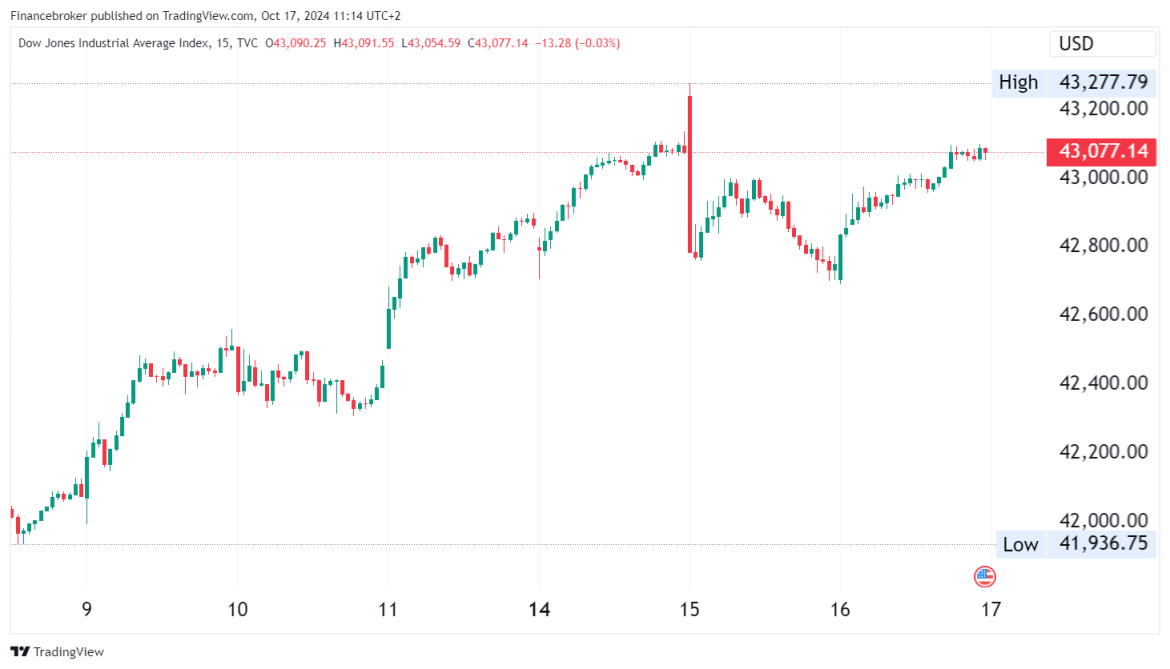Click date 15 on the time axis
This screenshot has width=1170, height=669.
[x=690, y=609]
